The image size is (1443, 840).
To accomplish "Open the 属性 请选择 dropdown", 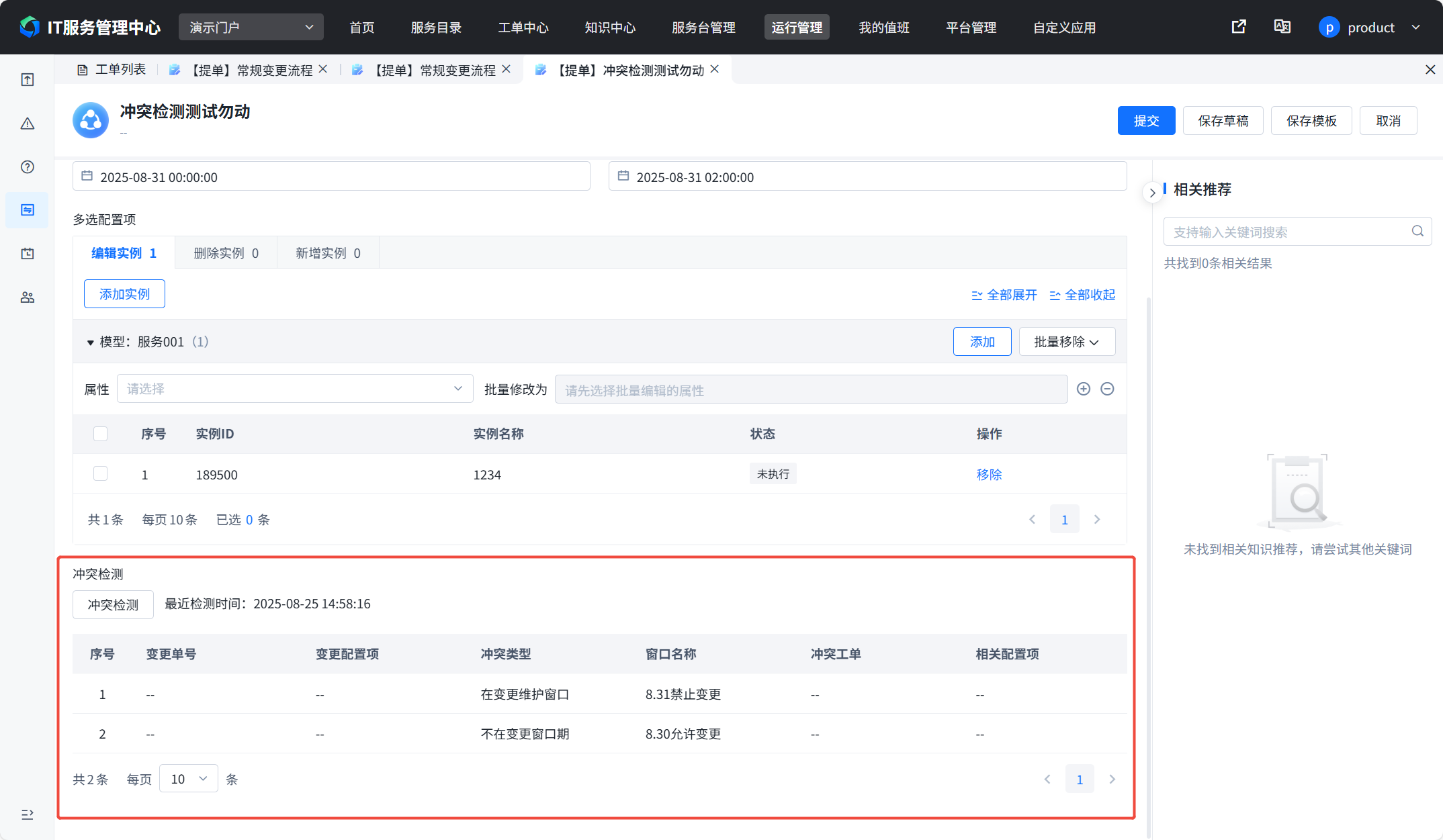I will (295, 389).
